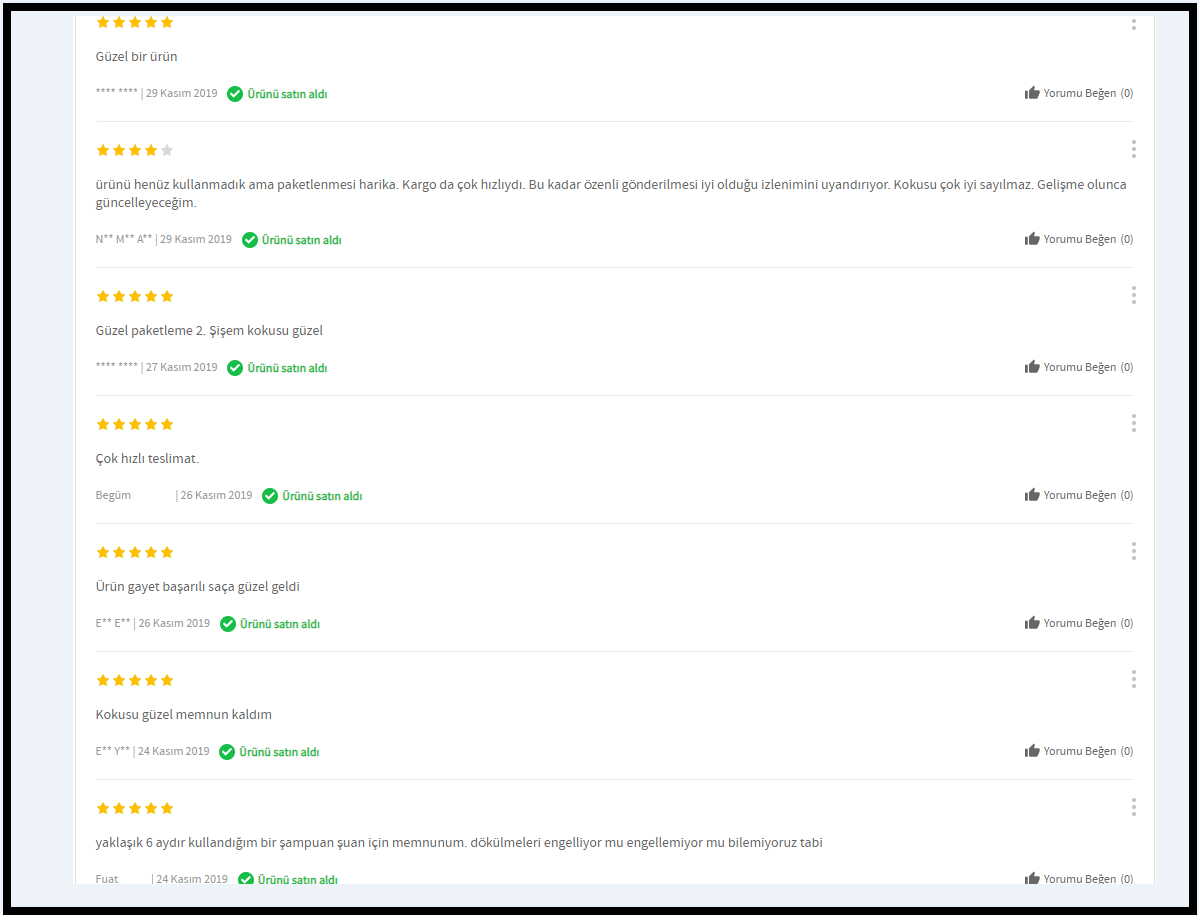This screenshot has width=1199, height=915.
Task: Open options menu on 'Ürün gayet başarılı' review
Action: [x=1133, y=551]
